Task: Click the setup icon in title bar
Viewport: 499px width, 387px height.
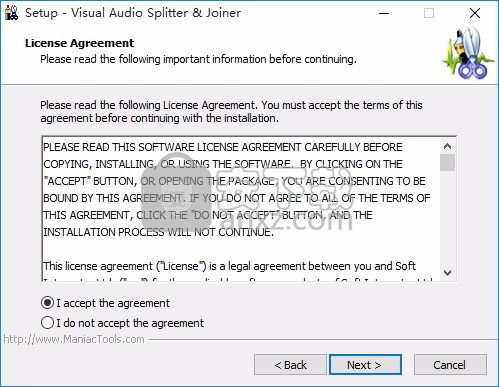Action: point(11,13)
